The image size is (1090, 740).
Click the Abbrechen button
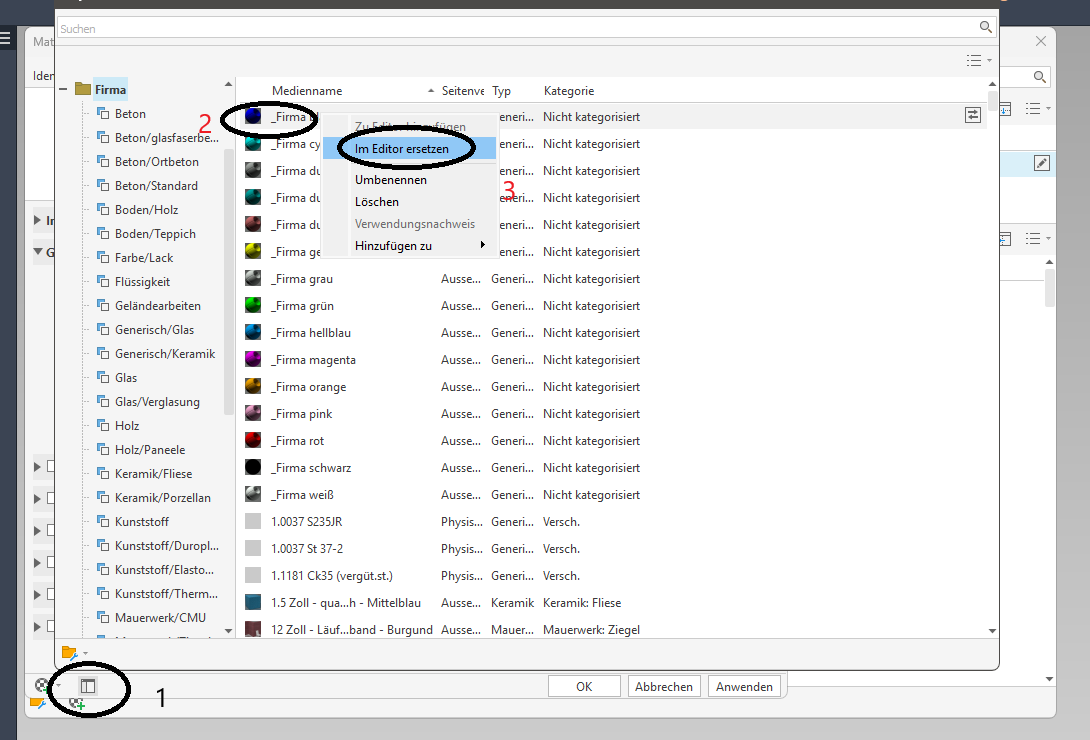(664, 686)
